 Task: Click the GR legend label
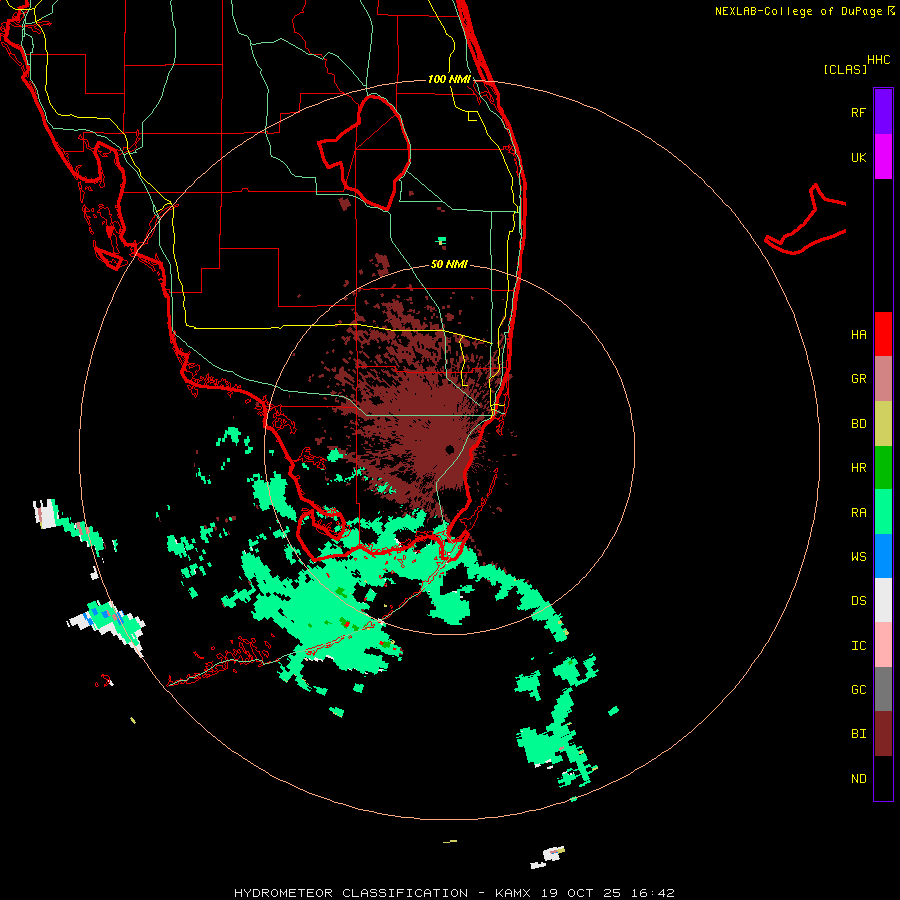(858, 379)
